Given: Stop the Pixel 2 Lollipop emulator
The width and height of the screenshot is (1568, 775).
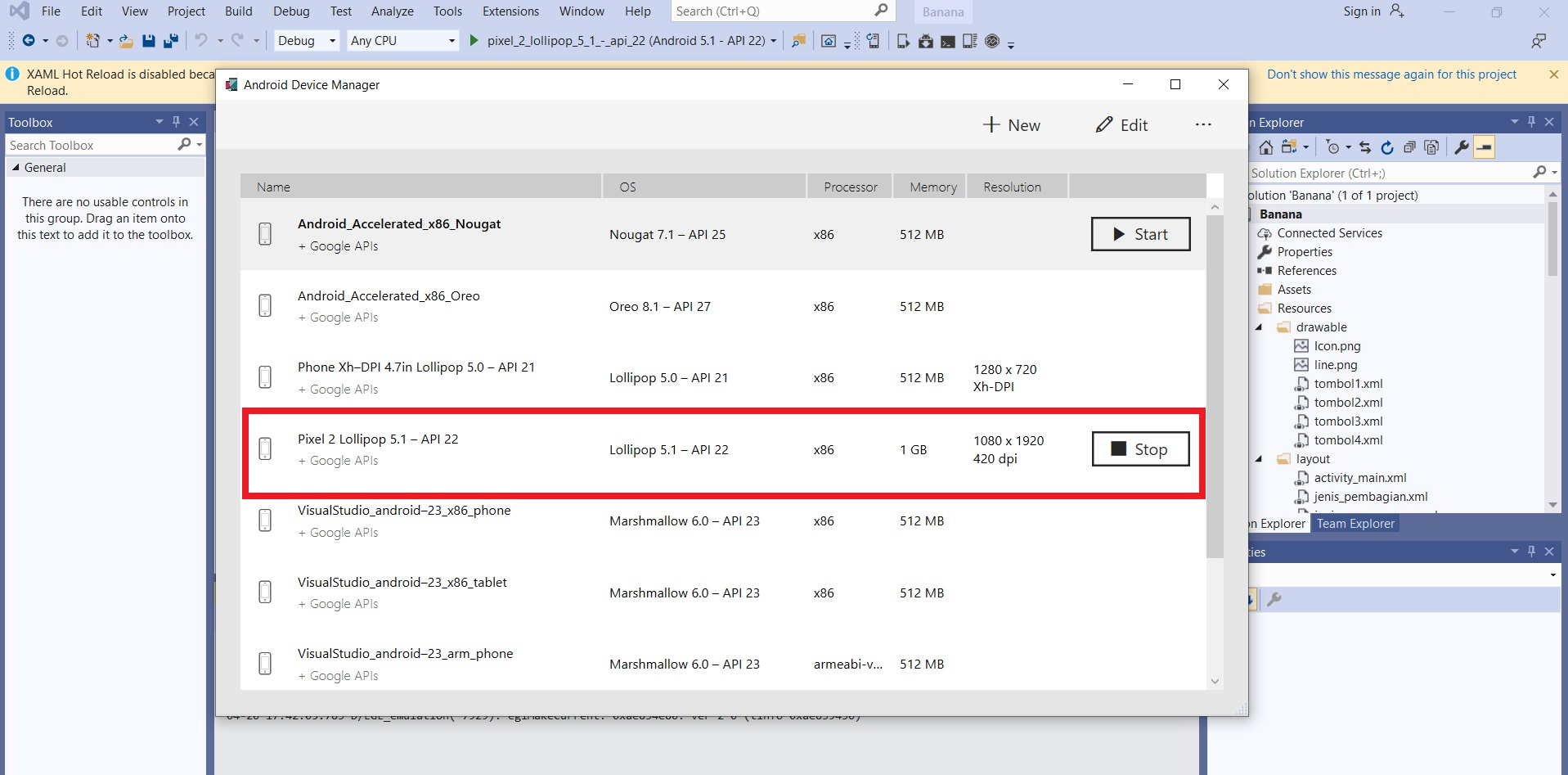Looking at the screenshot, I should click(x=1140, y=449).
